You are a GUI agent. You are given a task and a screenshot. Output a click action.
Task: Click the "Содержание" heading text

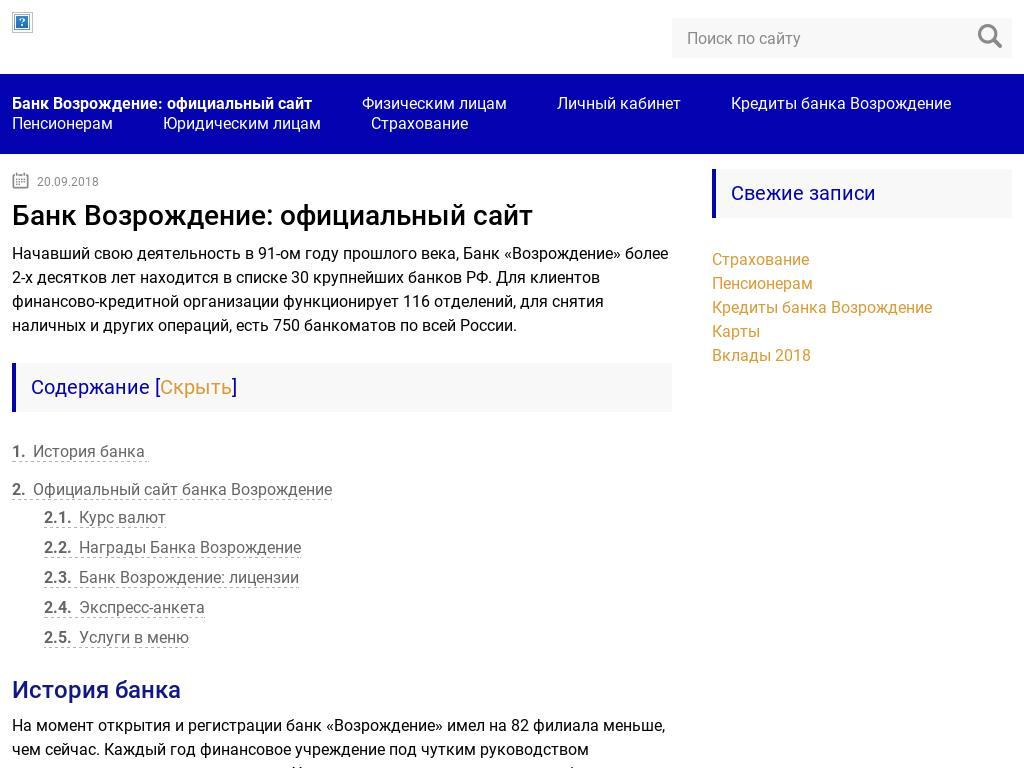(90, 387)
